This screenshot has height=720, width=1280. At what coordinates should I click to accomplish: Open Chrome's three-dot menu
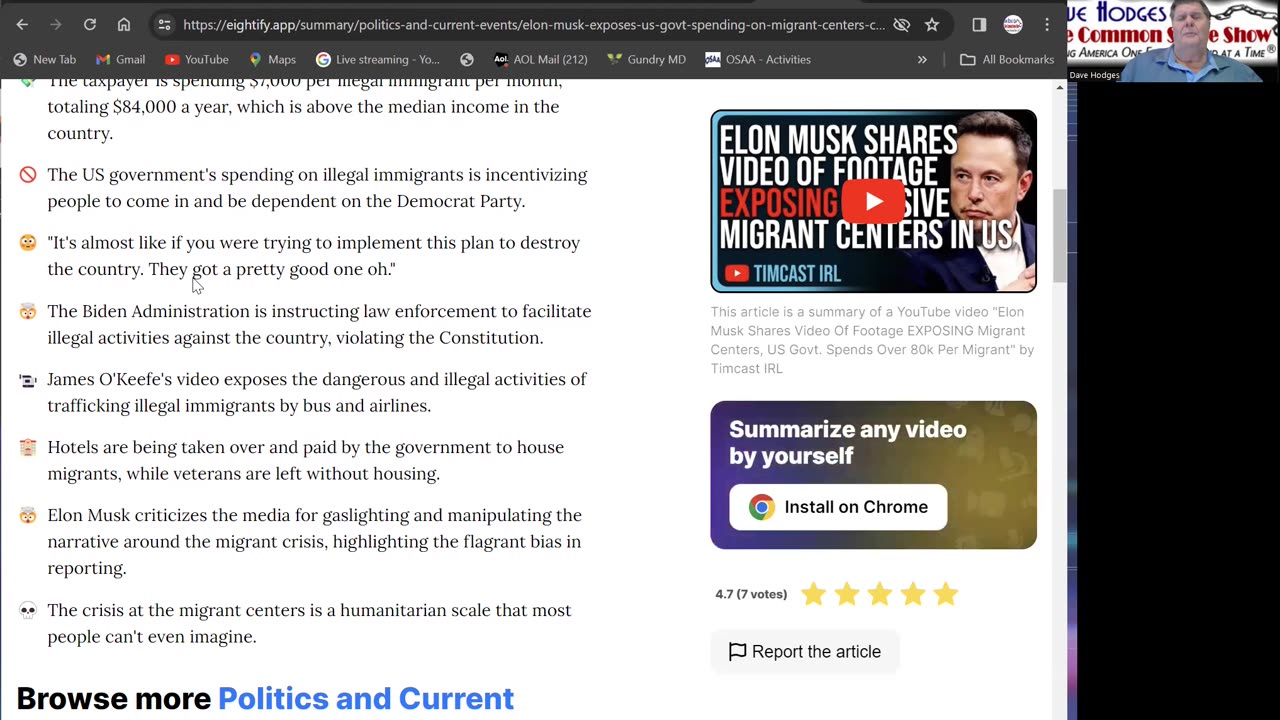pos(1047,24)
